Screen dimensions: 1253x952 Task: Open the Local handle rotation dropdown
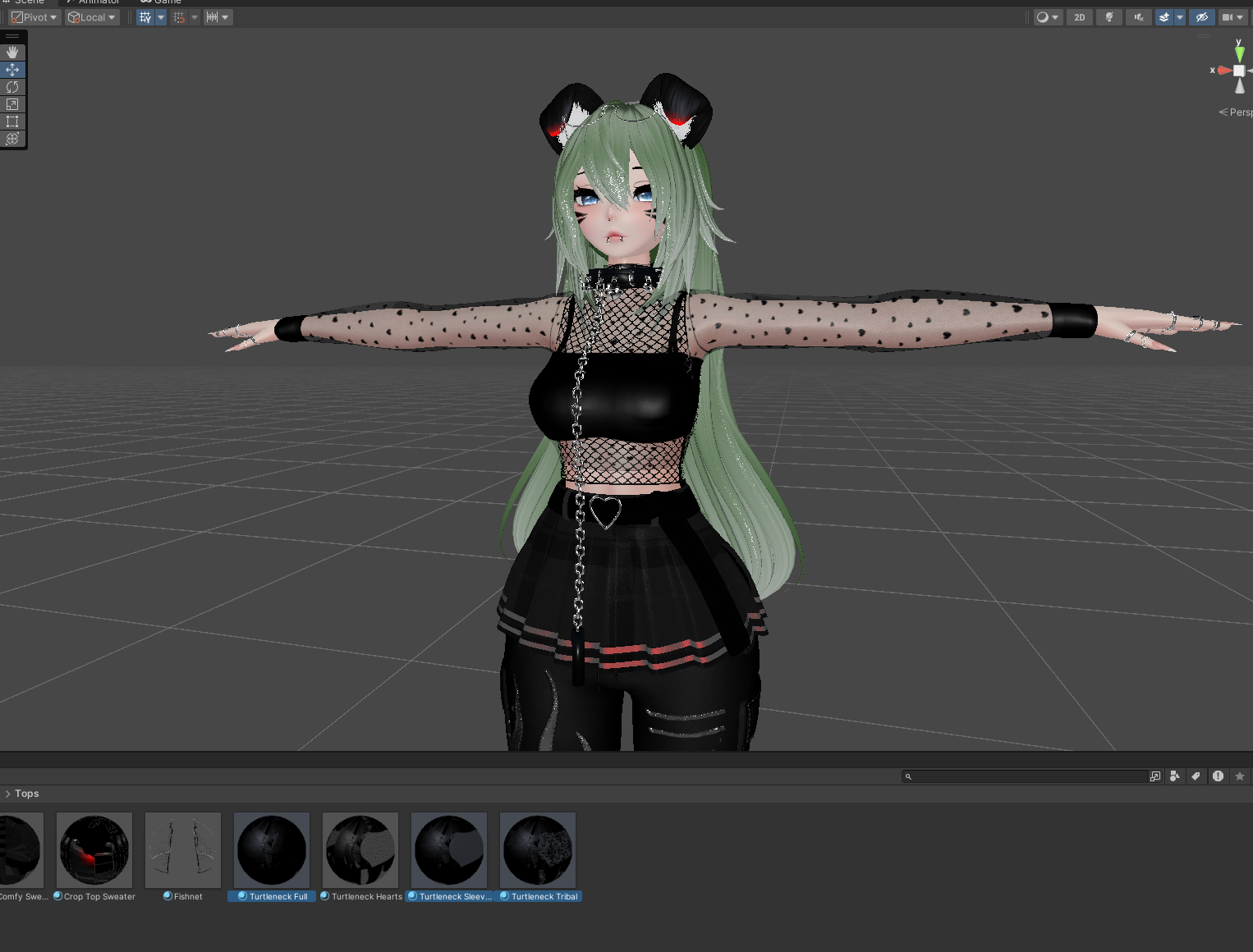tap(92, 17)
